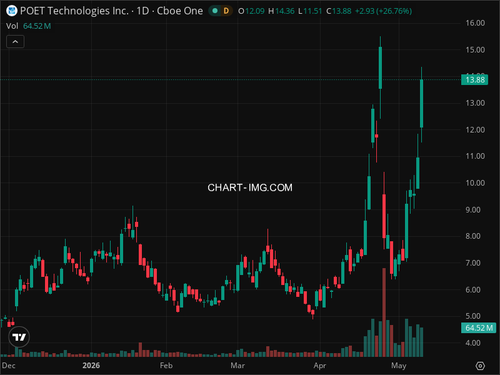The width and height of the screenshot is (500, 375).
Task: Open chart settings gear icon
Action: click(x=480, y=366)
